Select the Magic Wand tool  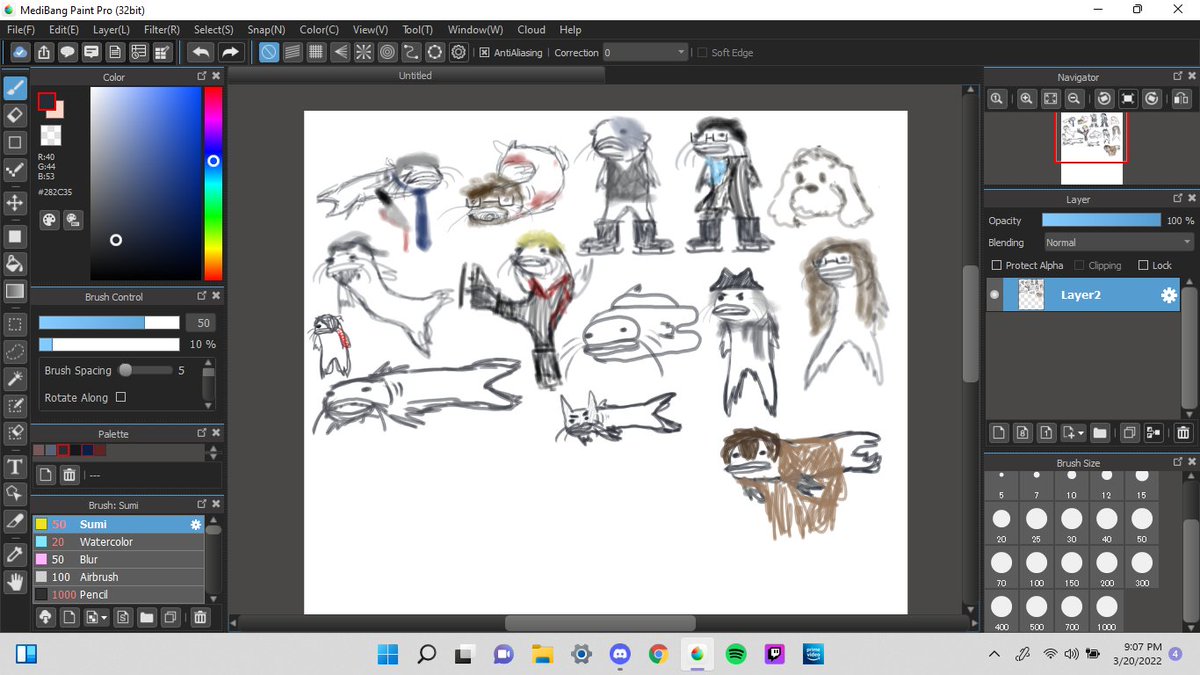15,378
